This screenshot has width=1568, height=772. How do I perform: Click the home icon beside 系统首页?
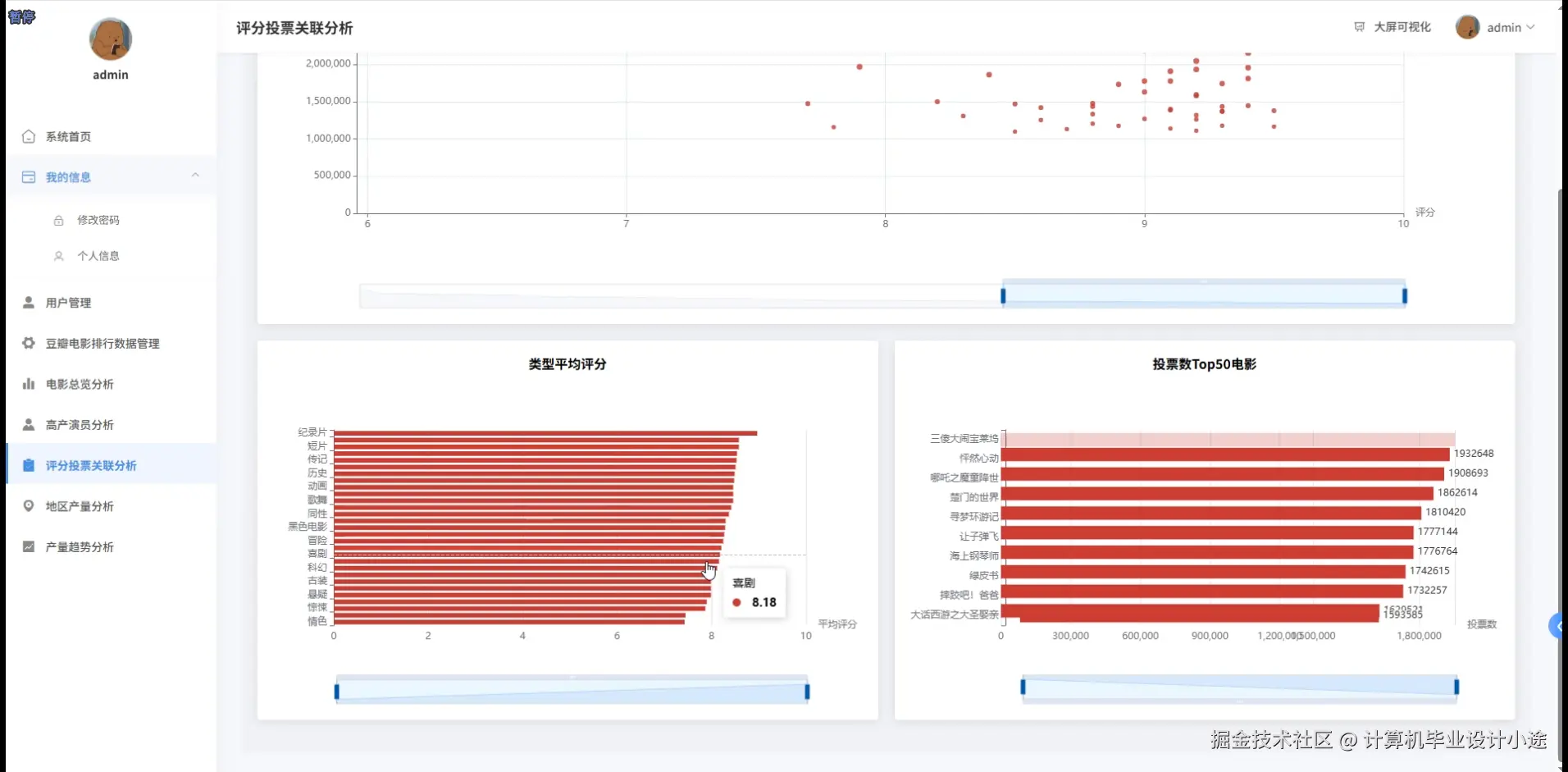click(x=29, y=136)
